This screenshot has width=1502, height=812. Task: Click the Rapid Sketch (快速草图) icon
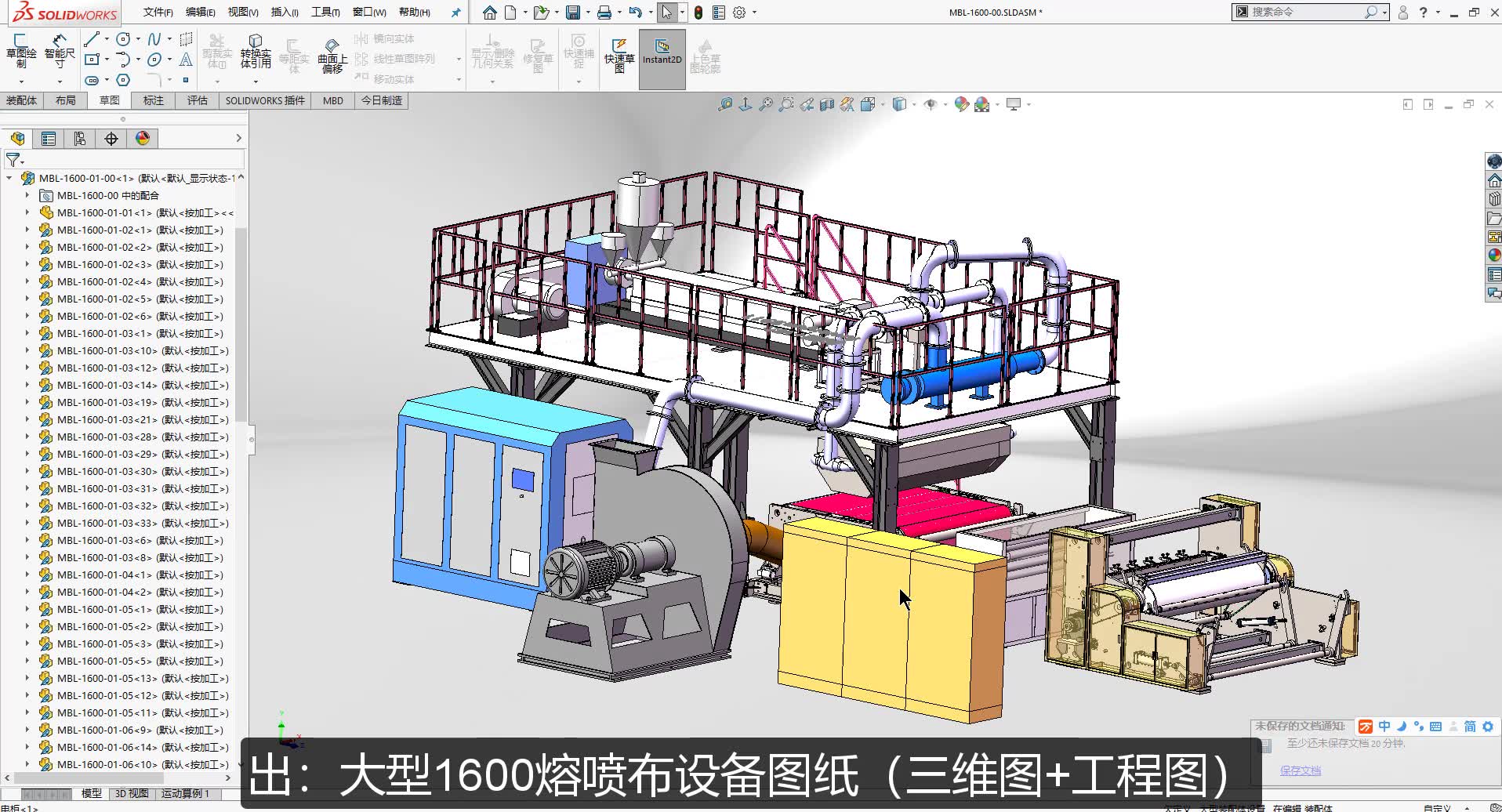tap(619, 55)
